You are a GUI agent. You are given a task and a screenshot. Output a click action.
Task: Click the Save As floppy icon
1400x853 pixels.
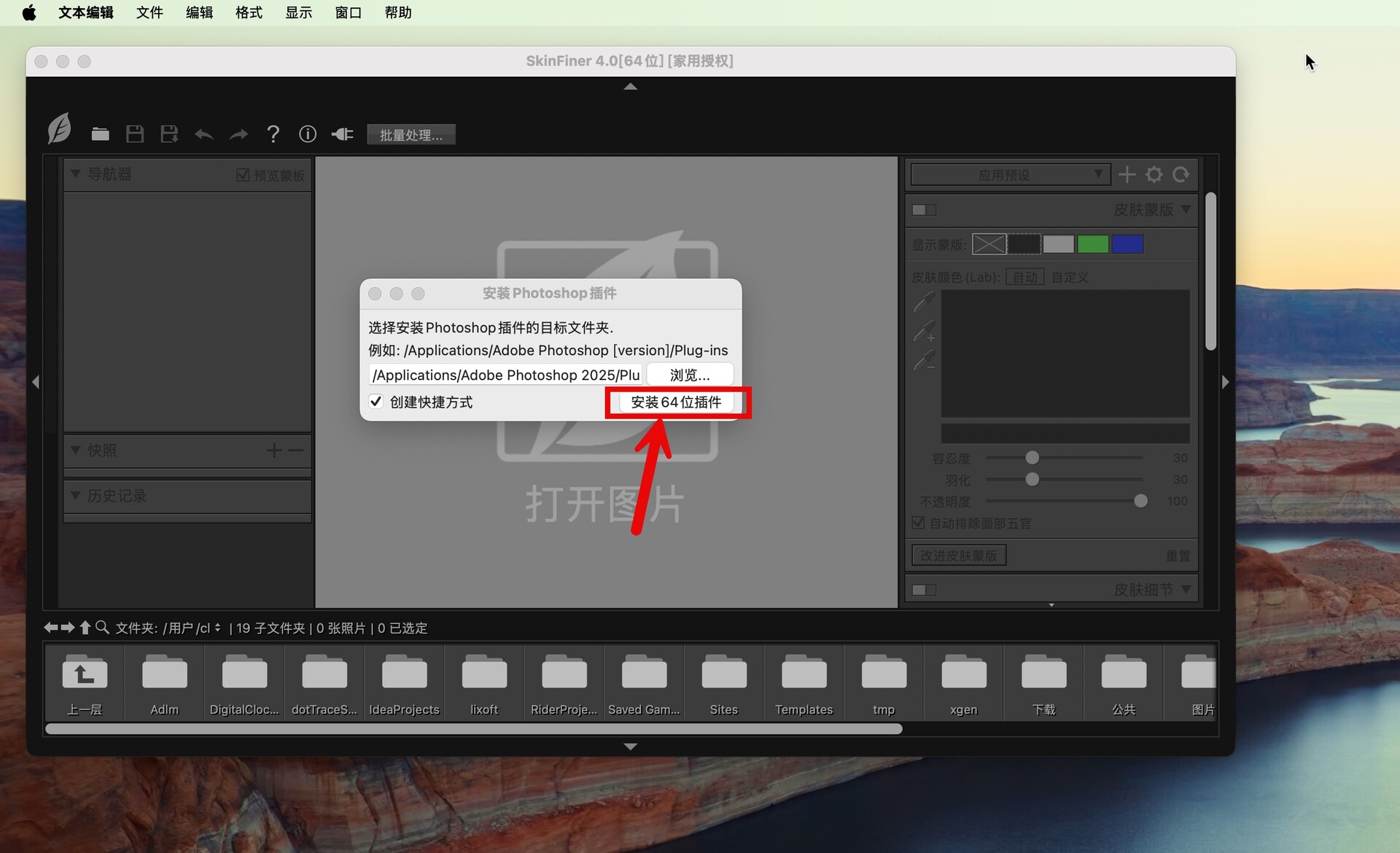click(169, 134)
